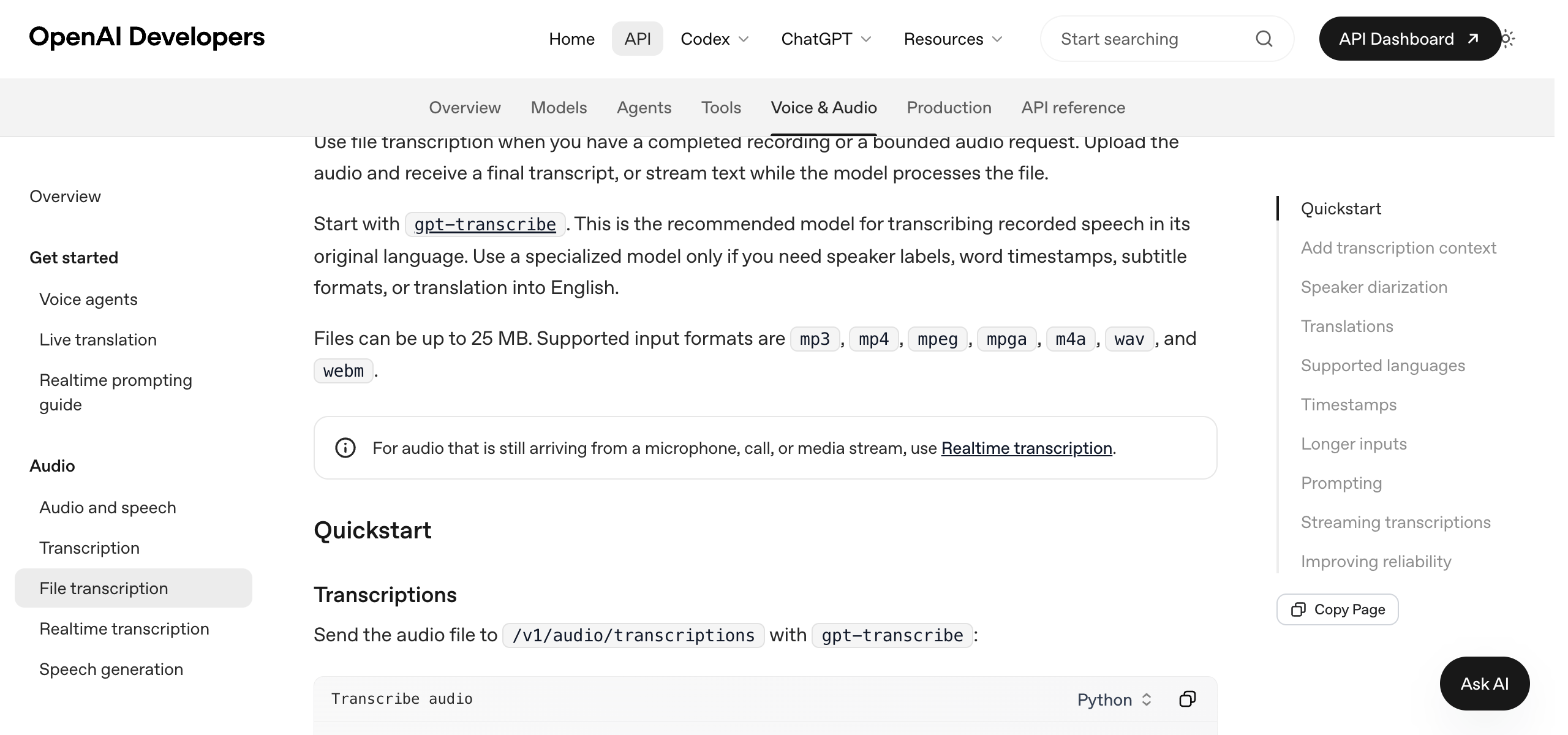This screenshot has width=1568, height=735.
Task: Select Transcription in the sidebar
Action: click(x=89, y=548)
